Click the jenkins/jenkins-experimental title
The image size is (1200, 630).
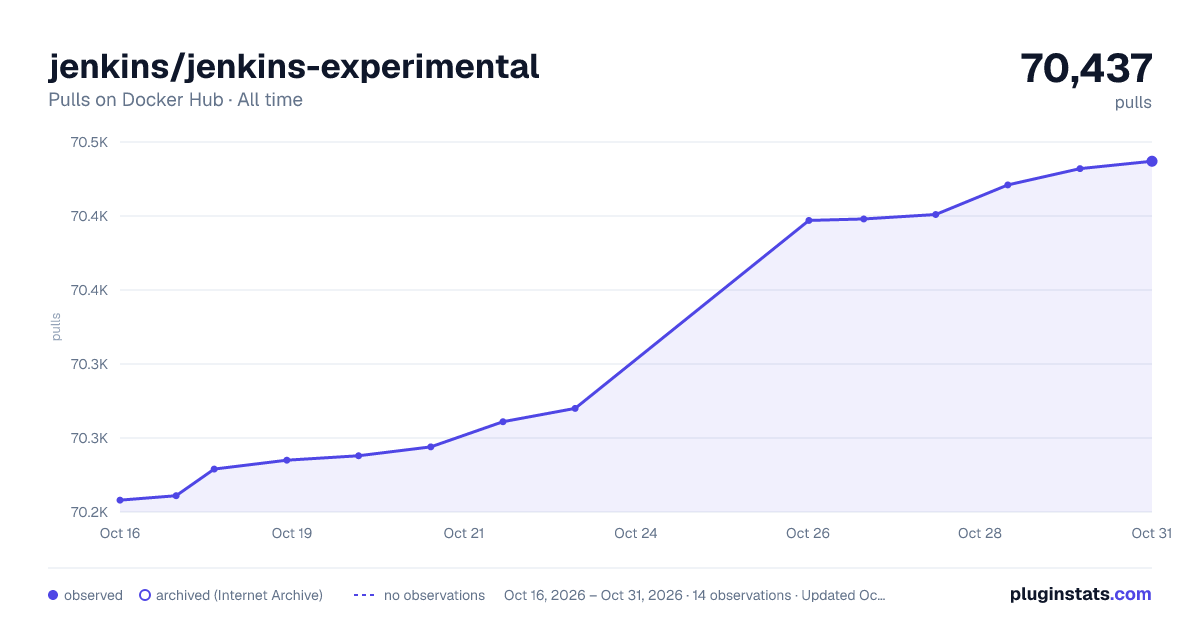(x=294, y=66)
